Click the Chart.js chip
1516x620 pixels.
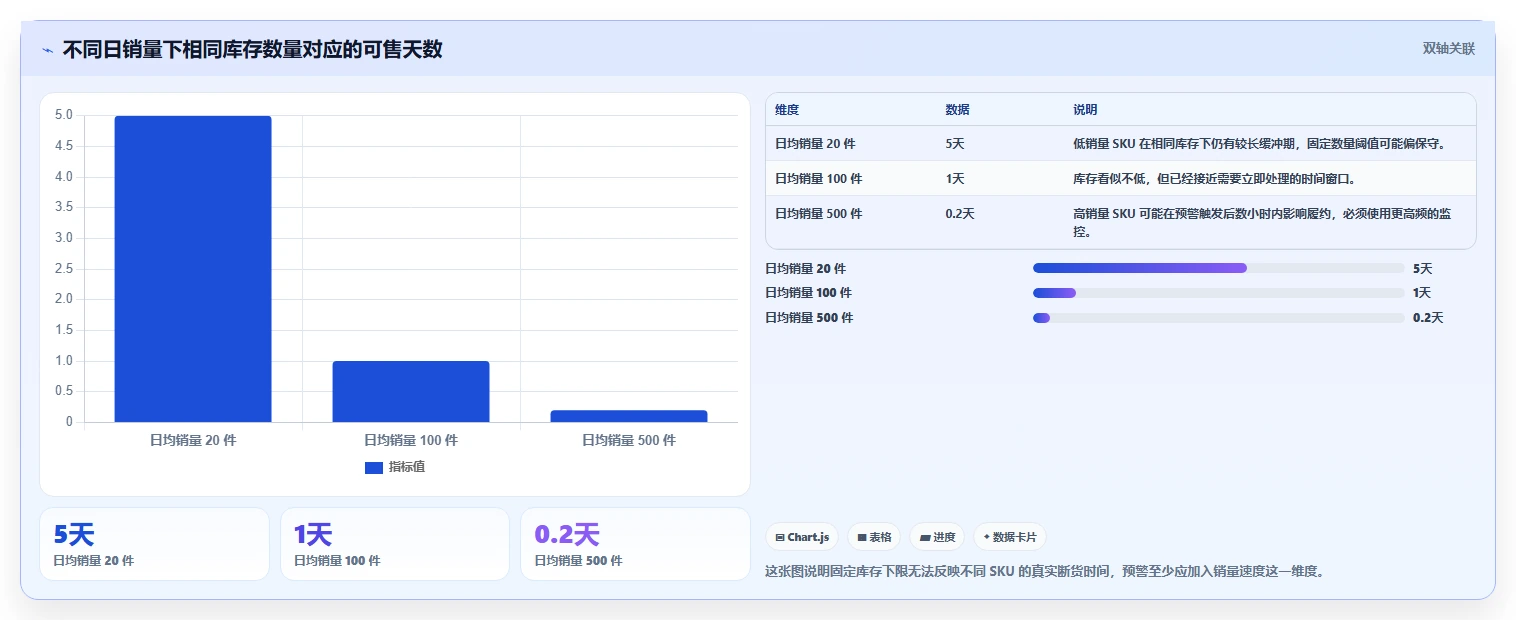click(x=802, y=537)
